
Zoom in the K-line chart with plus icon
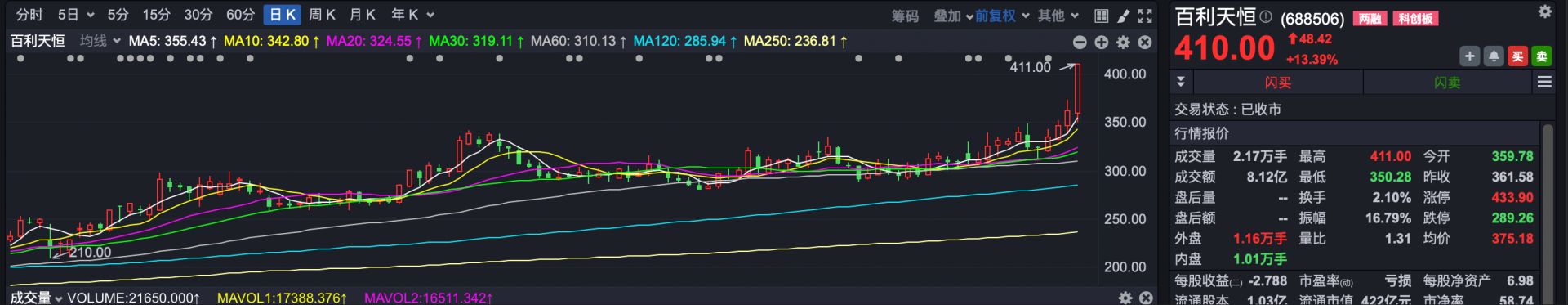1101,42
